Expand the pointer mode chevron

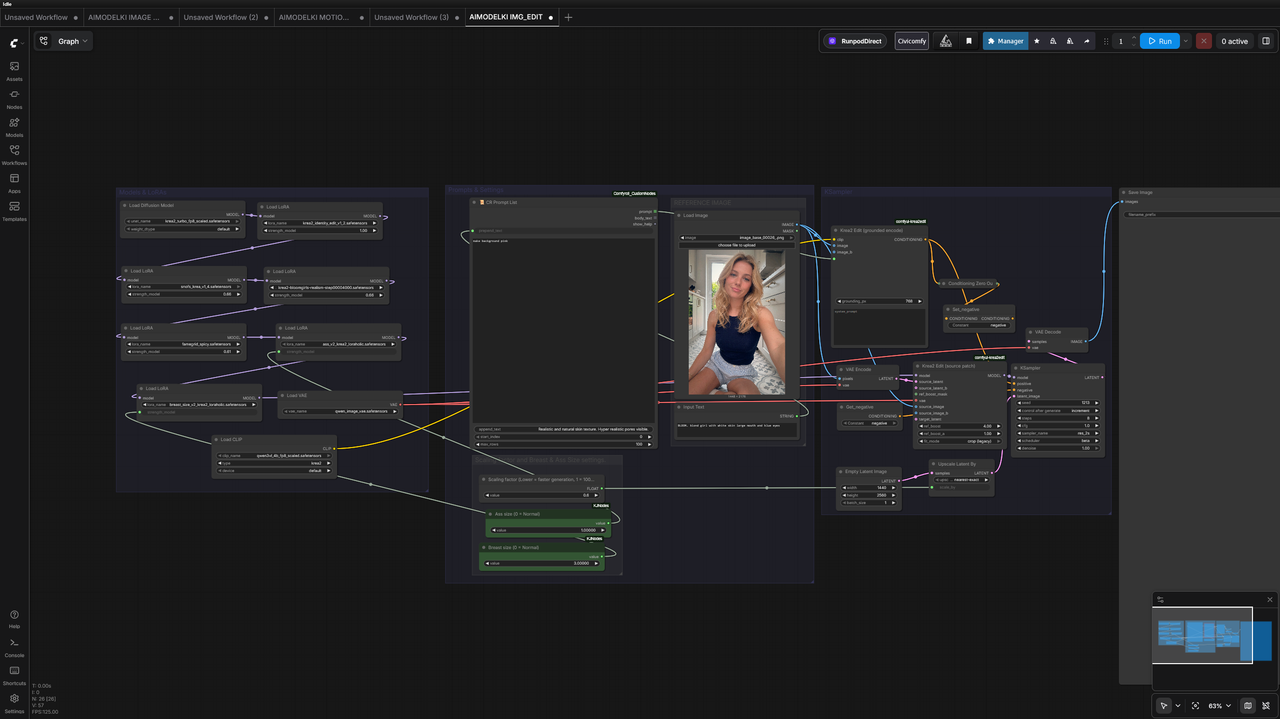click(x=1178, y=706)
